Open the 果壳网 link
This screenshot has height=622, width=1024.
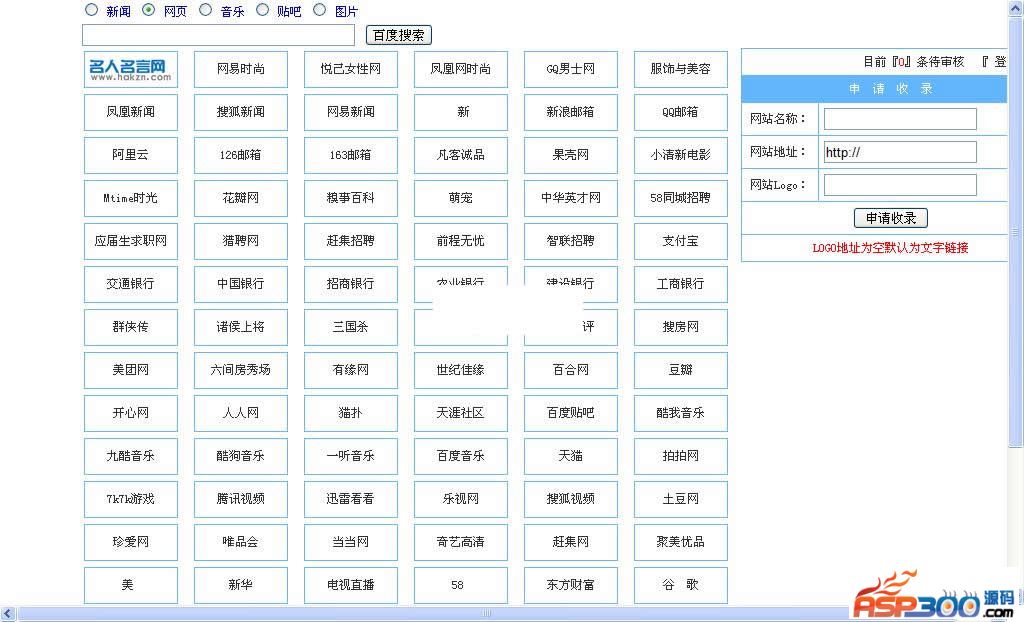(x=571, y=156)
